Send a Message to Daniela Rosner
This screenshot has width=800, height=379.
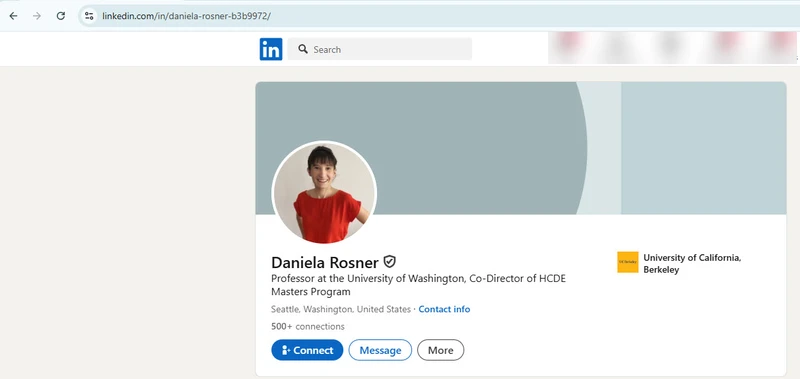(x=380, y=350)
